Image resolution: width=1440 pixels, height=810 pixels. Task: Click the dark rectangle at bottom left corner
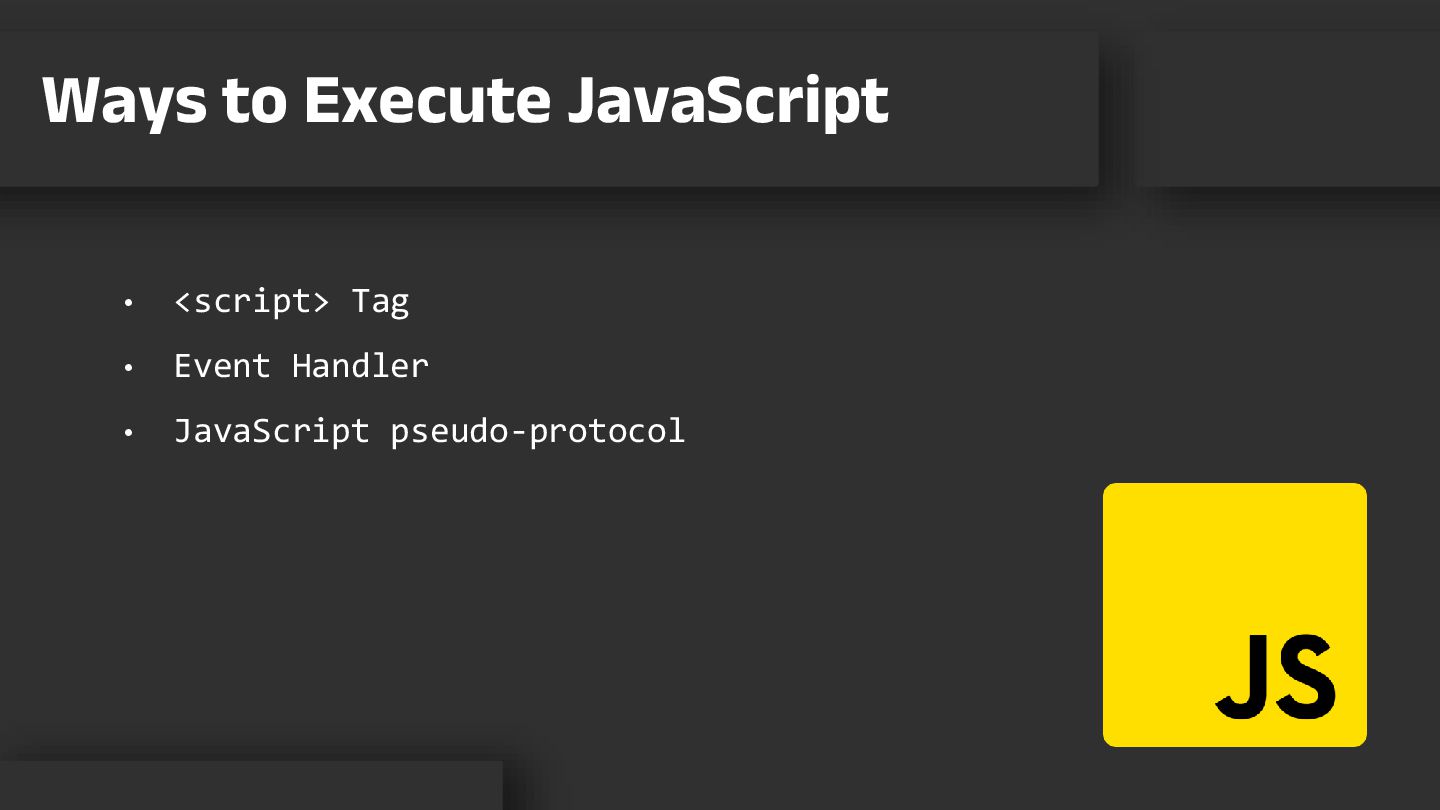251,786
